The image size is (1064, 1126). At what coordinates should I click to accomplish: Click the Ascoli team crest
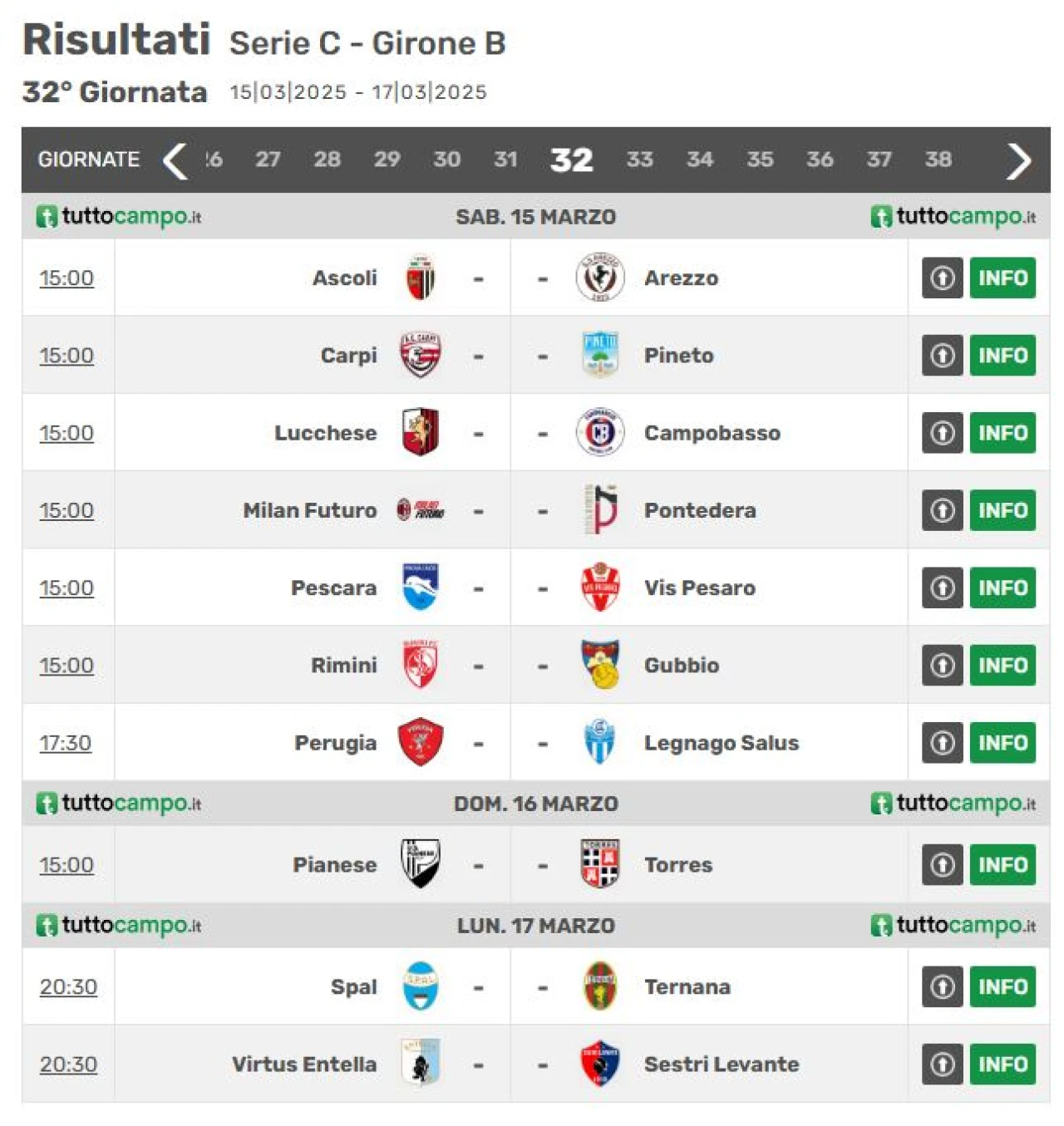[421, 278]
